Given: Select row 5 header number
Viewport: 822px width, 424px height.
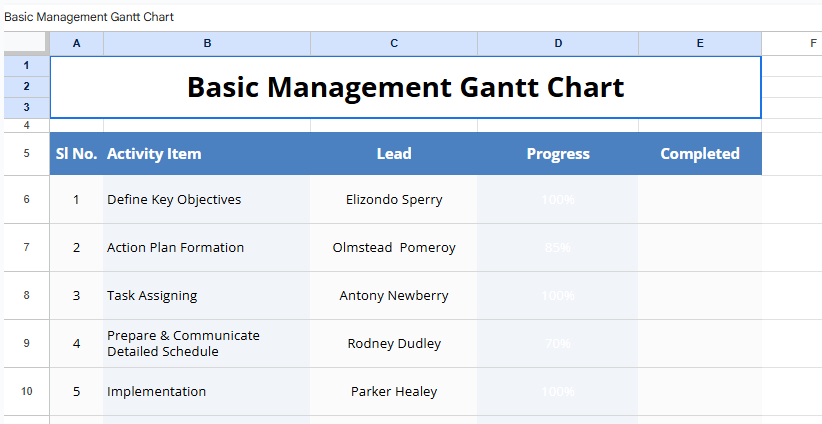Looking at the screenshot, I should pyautogui.click(x=26, y=154).
